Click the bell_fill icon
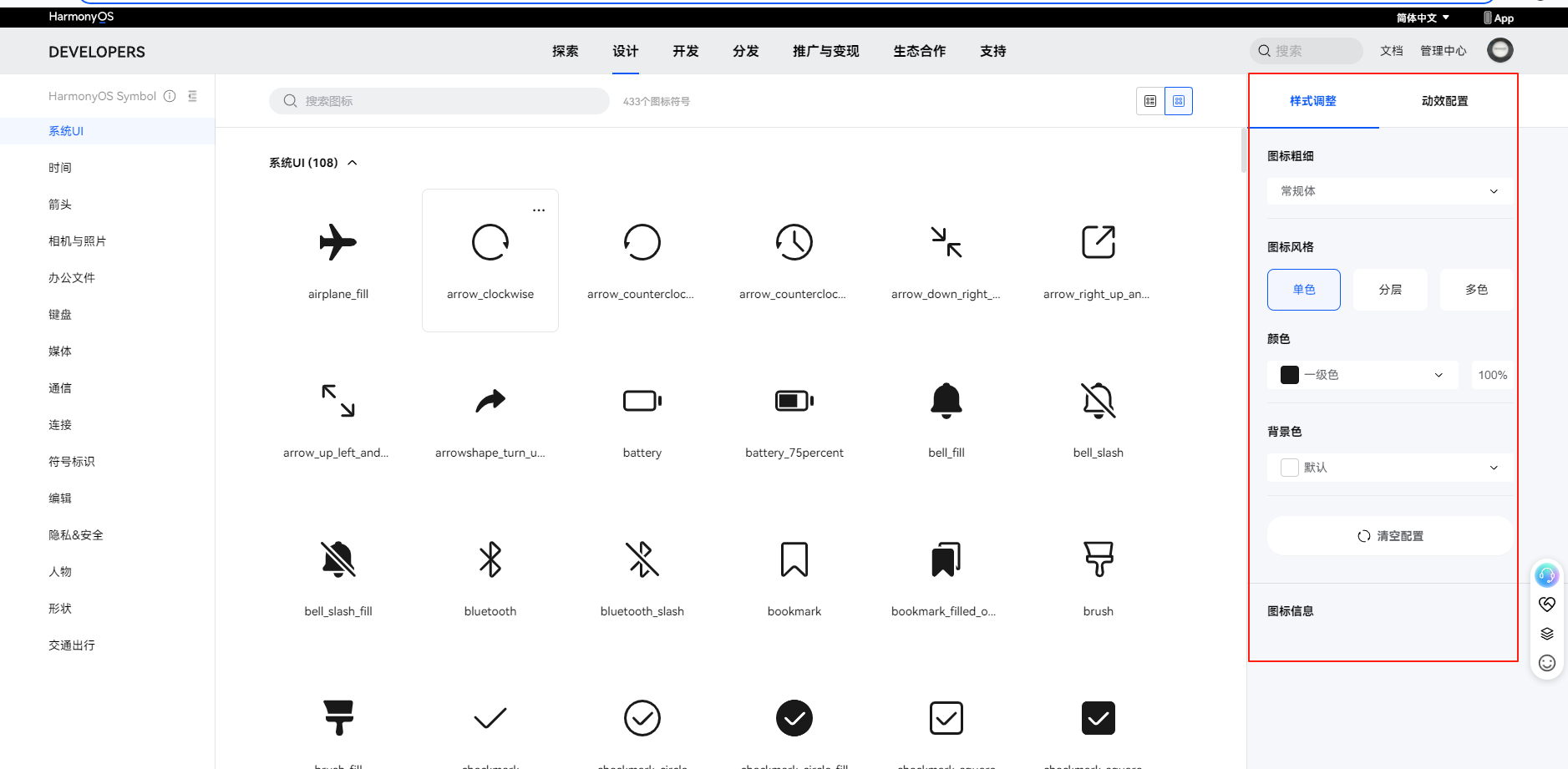1568x769 pixels. click(x=946, y=401)
